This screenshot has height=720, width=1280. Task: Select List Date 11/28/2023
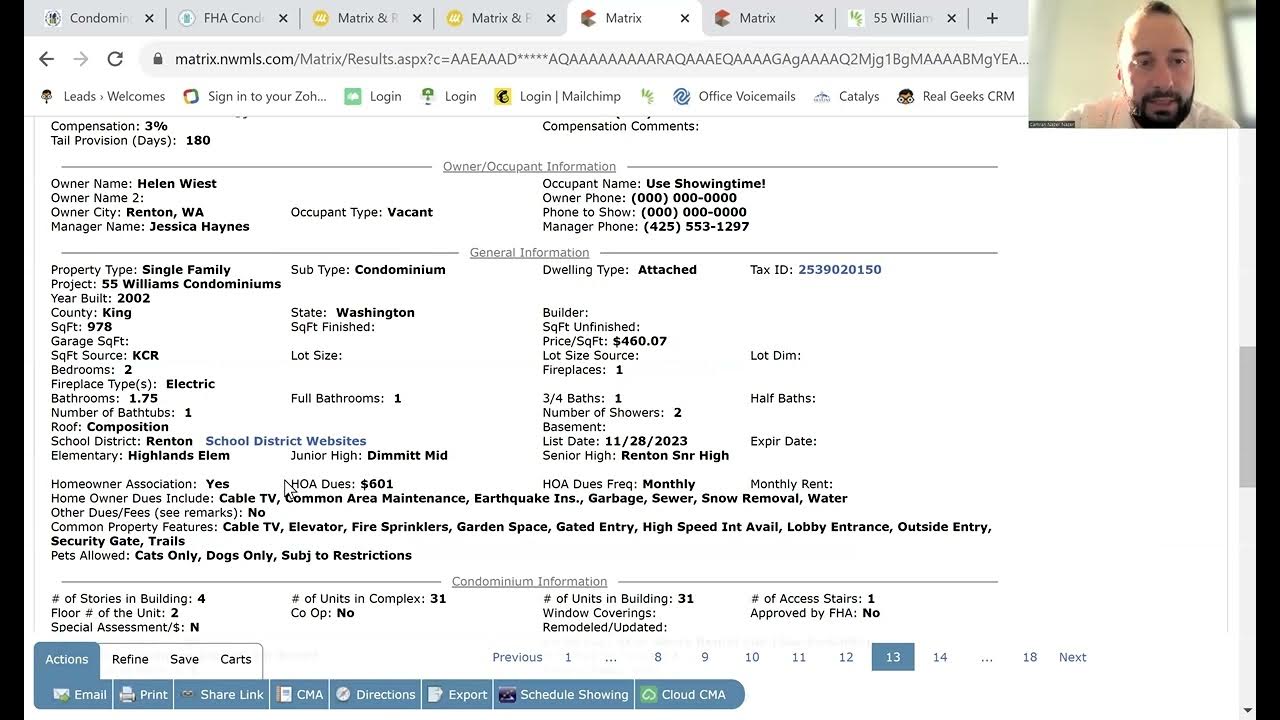pyautogui.click(x=646, y=441)
